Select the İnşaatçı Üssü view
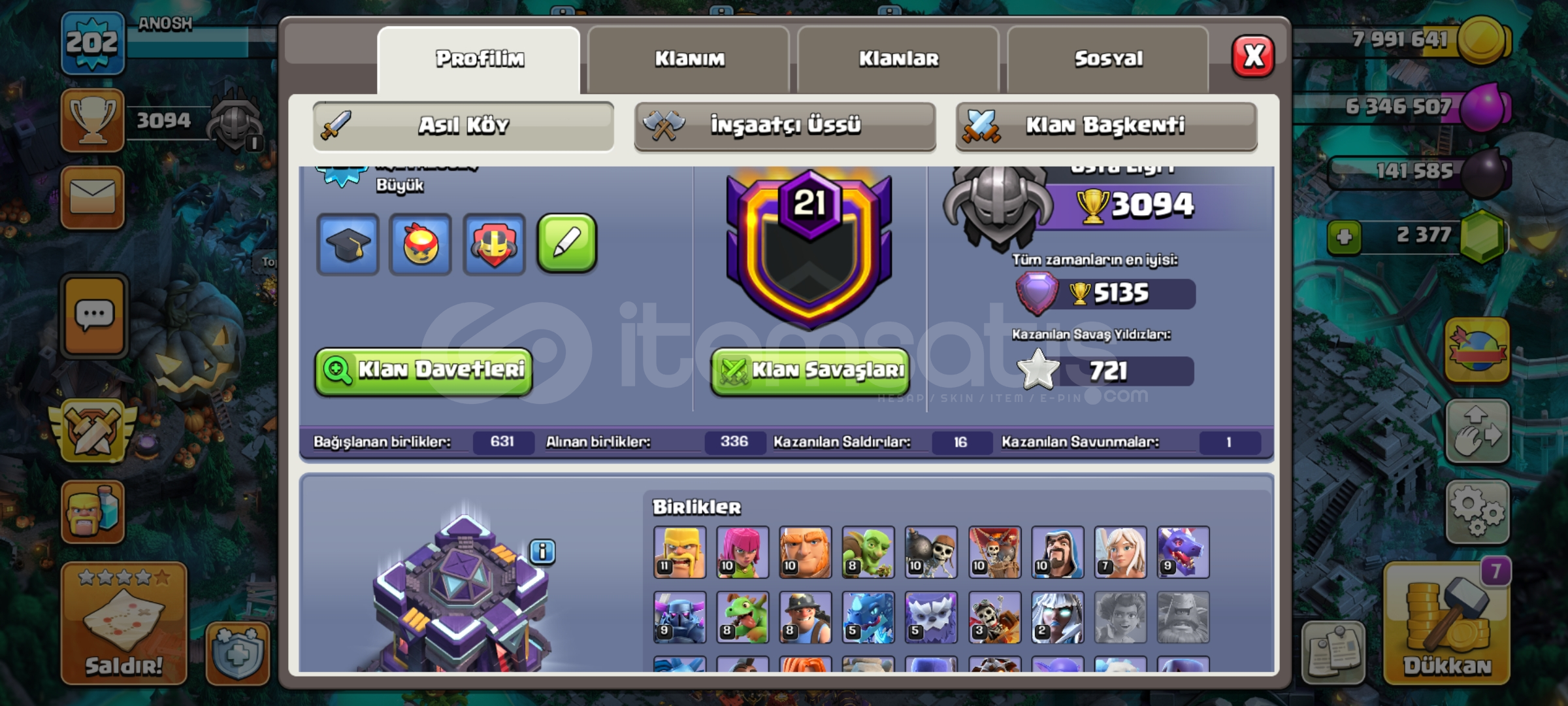The width and height of the screenshot is (1568, 706). [785, 126]
